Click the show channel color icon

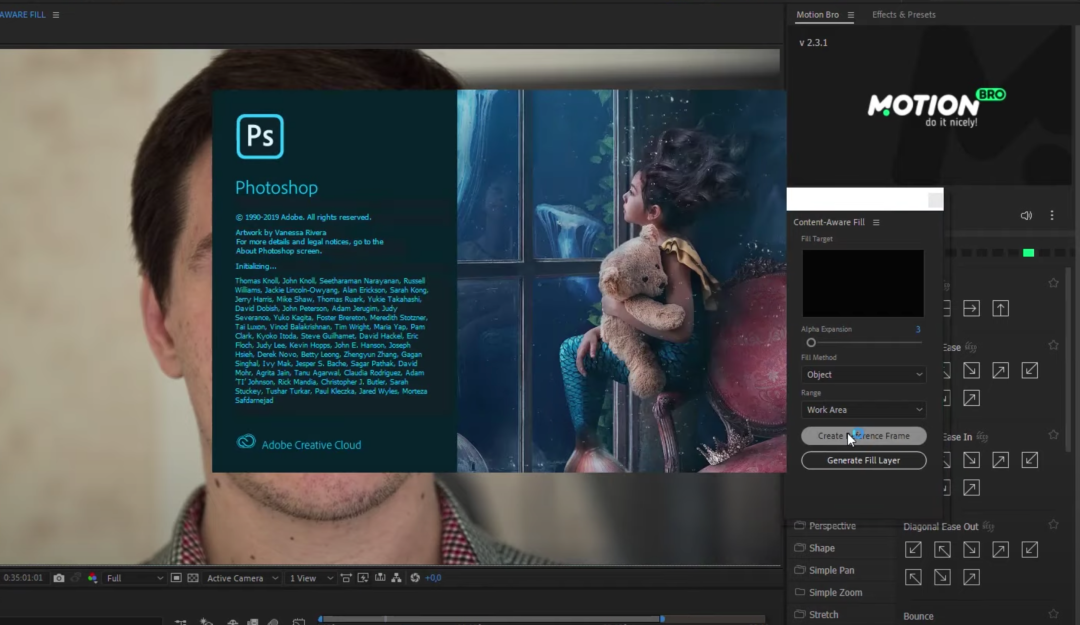pos(93,578)
